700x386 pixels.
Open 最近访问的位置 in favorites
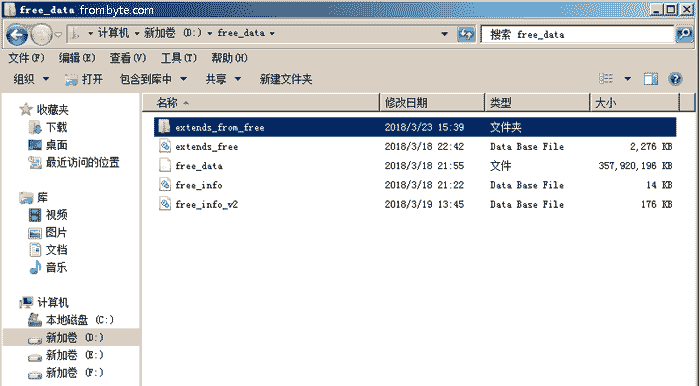pyautogui.click(x=83, y=162)
